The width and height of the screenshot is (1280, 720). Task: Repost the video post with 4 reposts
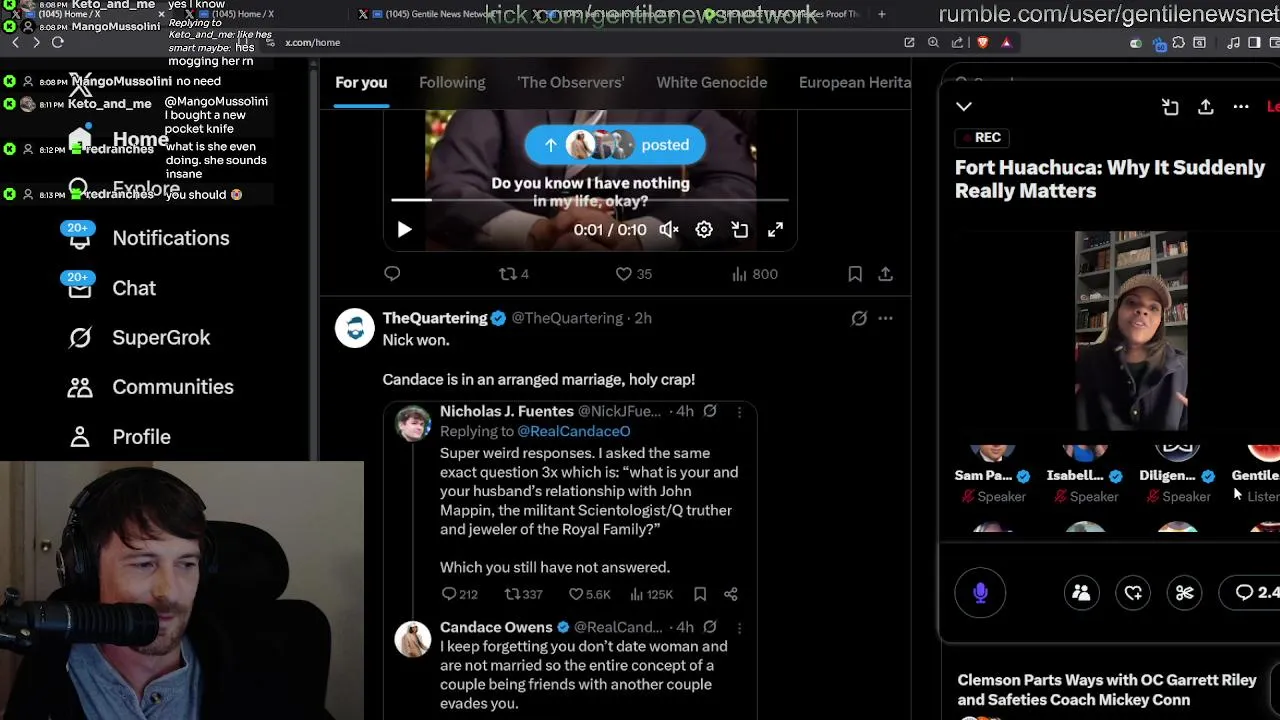[513, 274]
